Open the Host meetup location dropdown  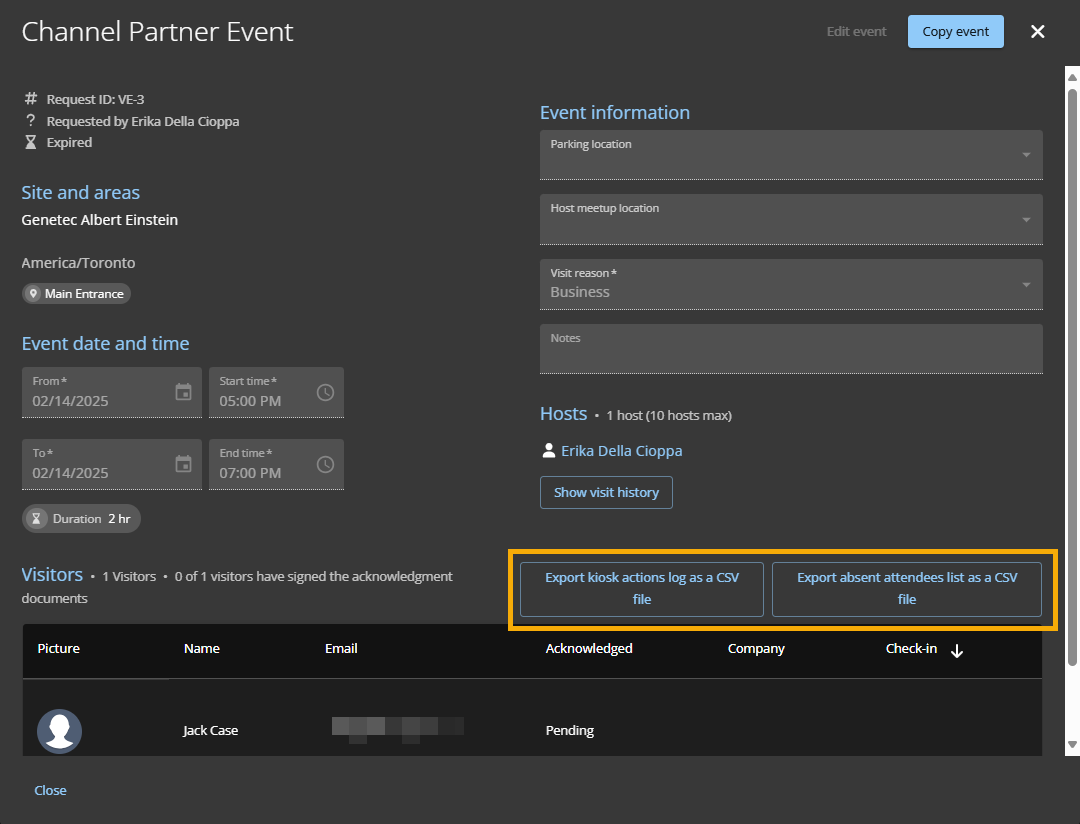point(1026,220)
